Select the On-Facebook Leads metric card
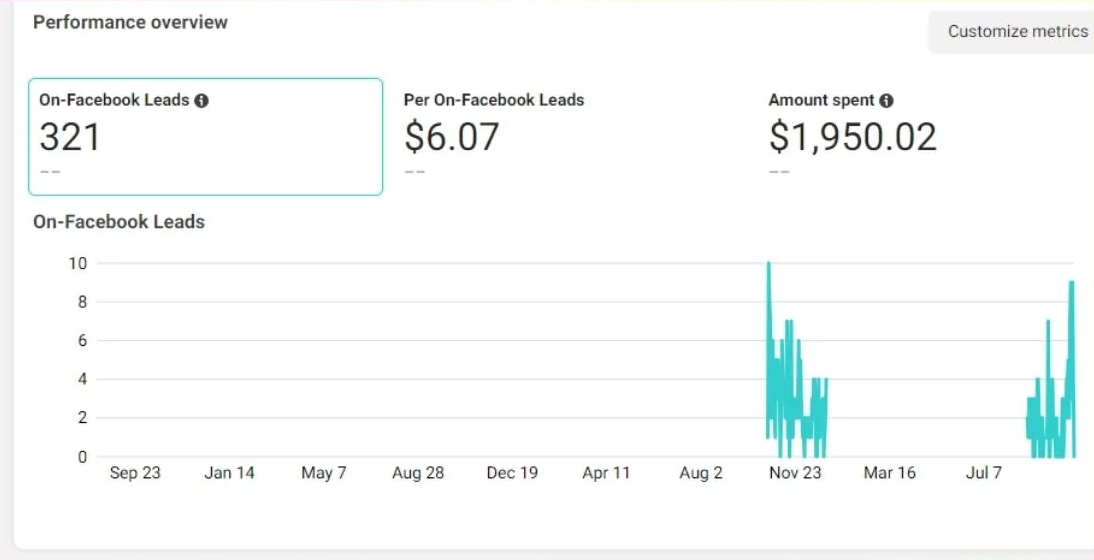 coord(205,136)
